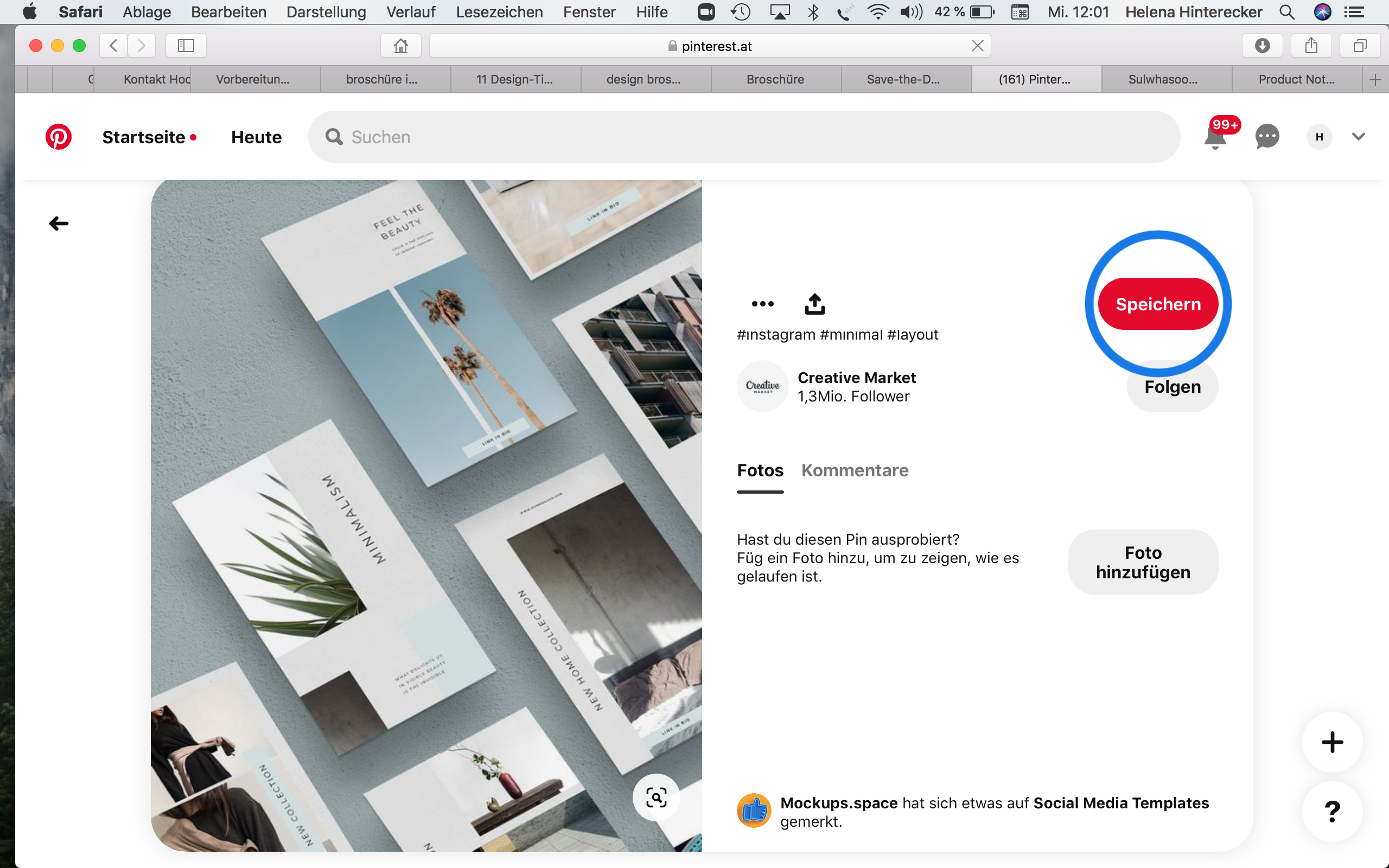1389x868 pixels.
Task: Click the Folgen button
Action: pyautogui.click(x=1172, y=387)
